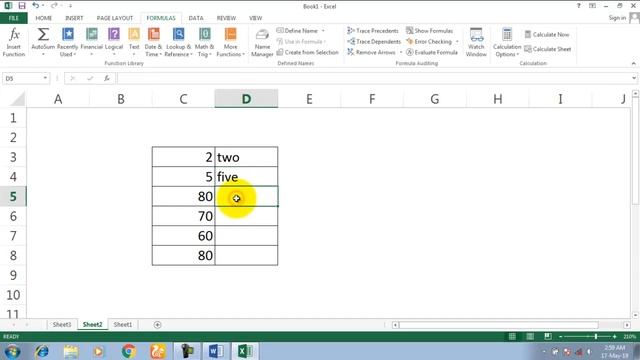640x360 pixels.
Task: Open the FILE tab
Action: (x=14, y=18)
